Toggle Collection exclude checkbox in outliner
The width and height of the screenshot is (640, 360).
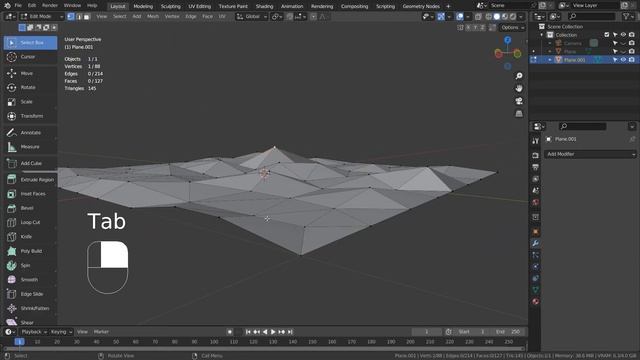pyautogui.click(x=607, y=35)
